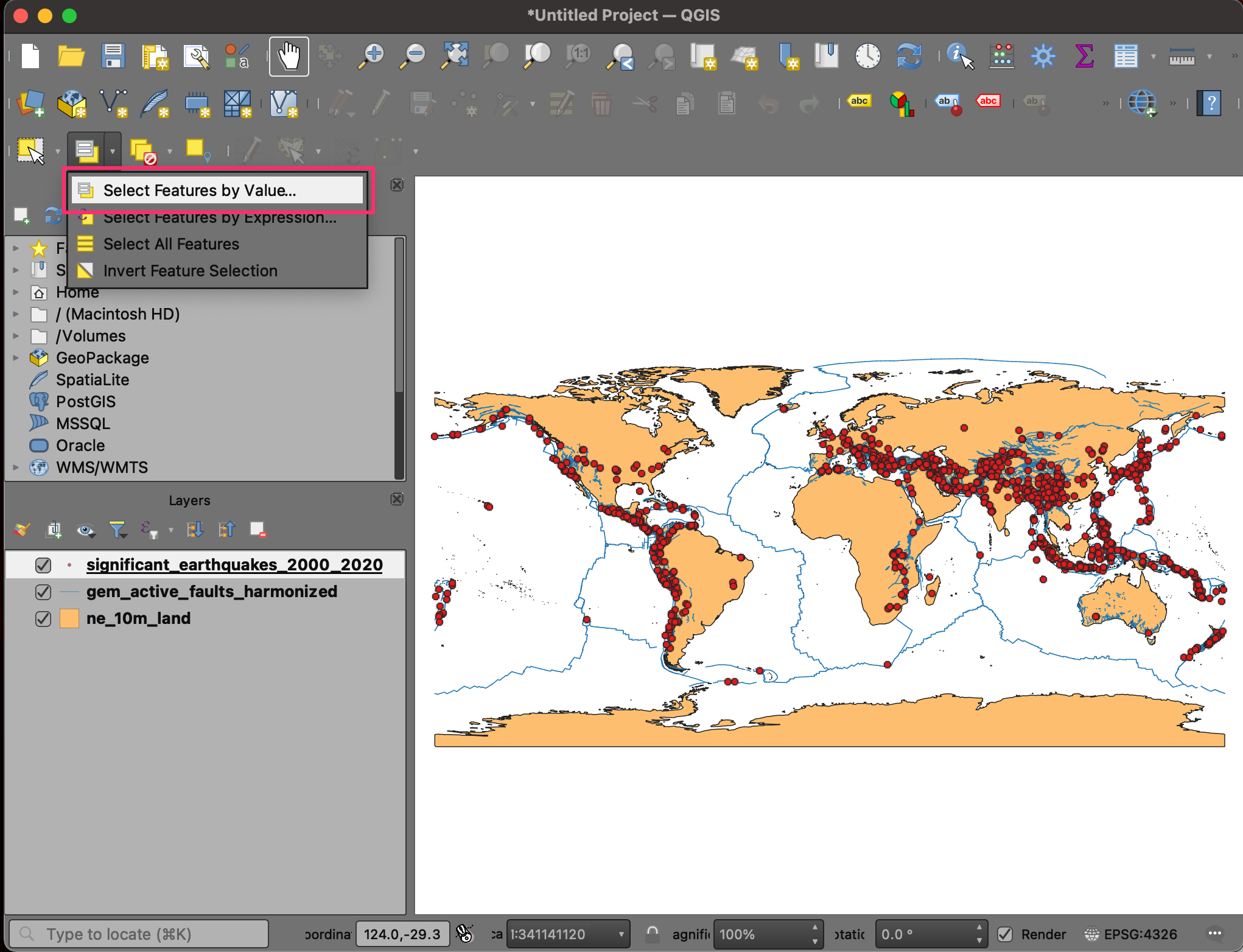Viewport: 1243px width, 952px height.
Task: Open dropdown arrow beside Deselect Features icon
Action: (170, 151)
